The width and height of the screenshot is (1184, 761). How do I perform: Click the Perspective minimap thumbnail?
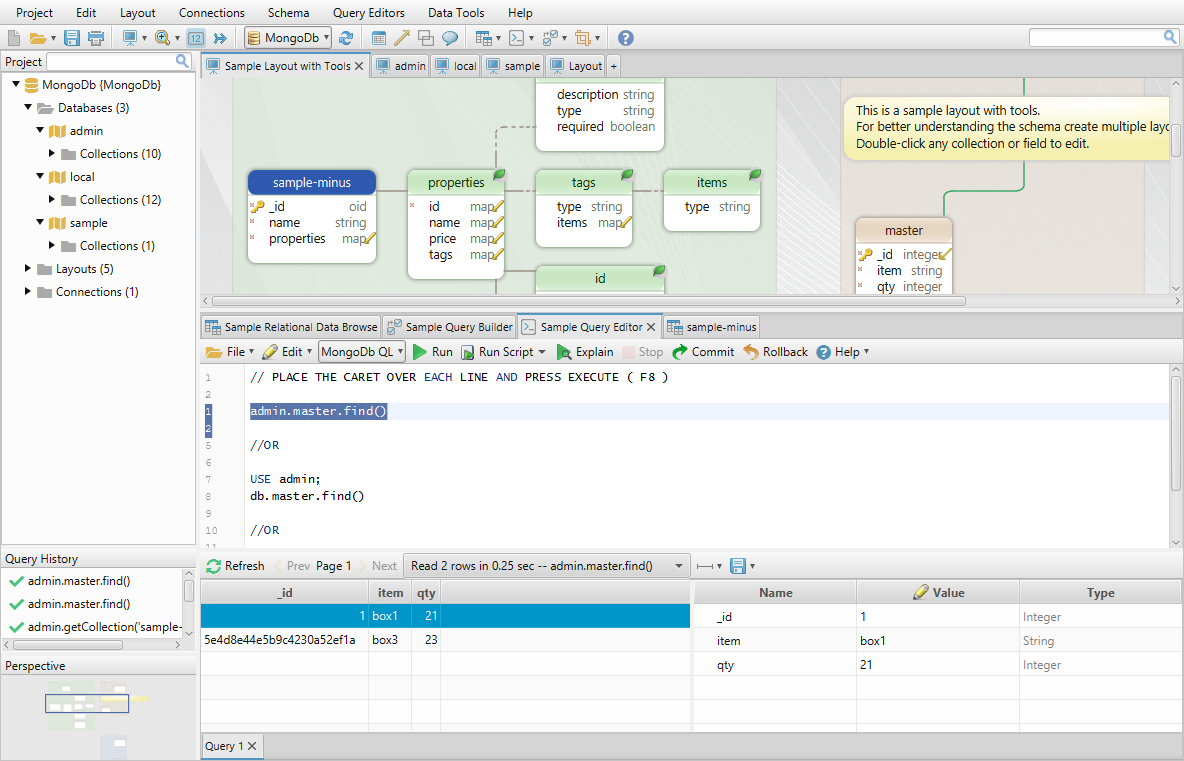pos(87,703)
